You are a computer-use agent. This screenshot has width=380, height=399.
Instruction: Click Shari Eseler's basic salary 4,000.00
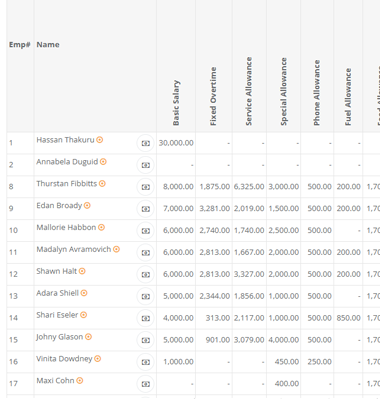pyautogui.click(x=178, y=318)
